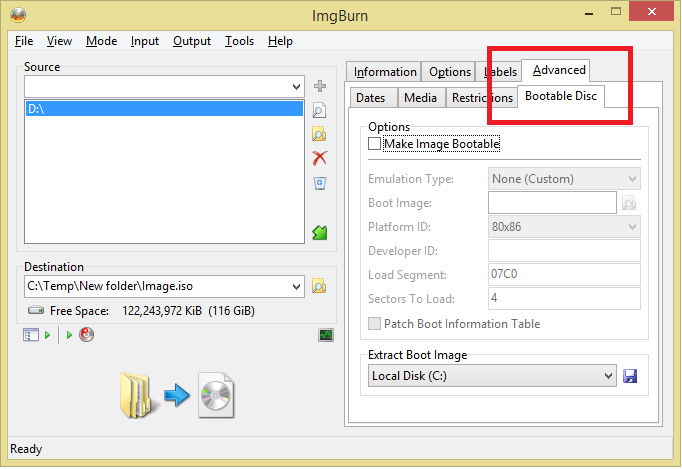Switch to the Restrictions sub-tab
The height and width of the screenshot is (469, 682).
(482, 97)
